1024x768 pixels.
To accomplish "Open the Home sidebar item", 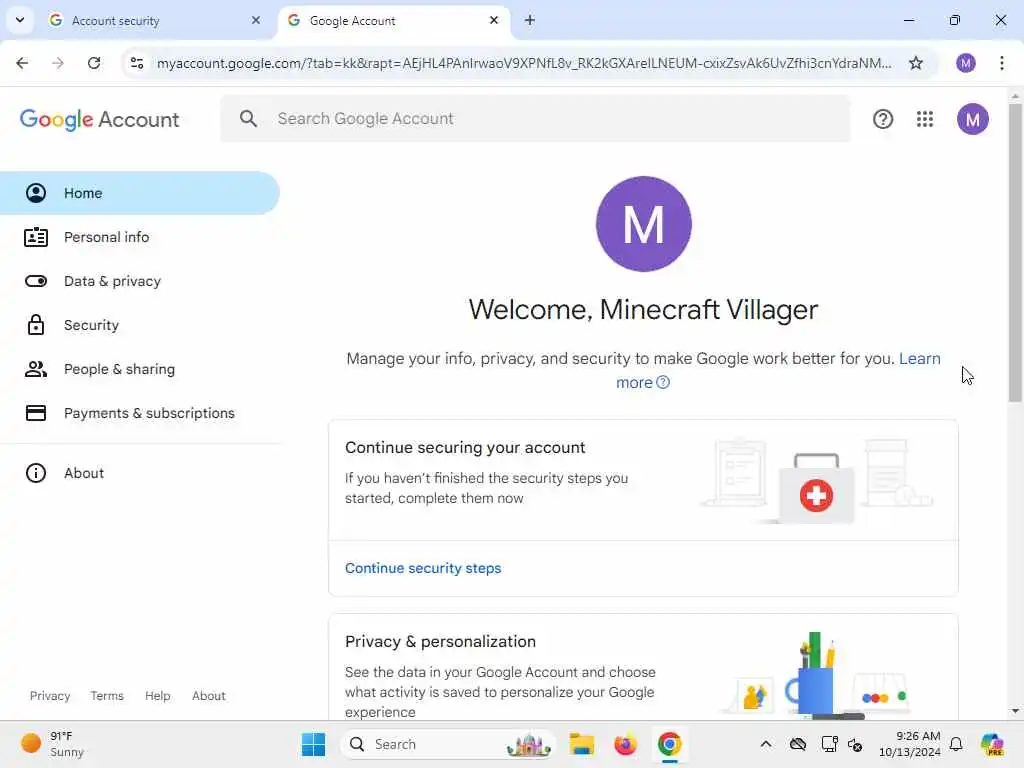I will 140,193.
